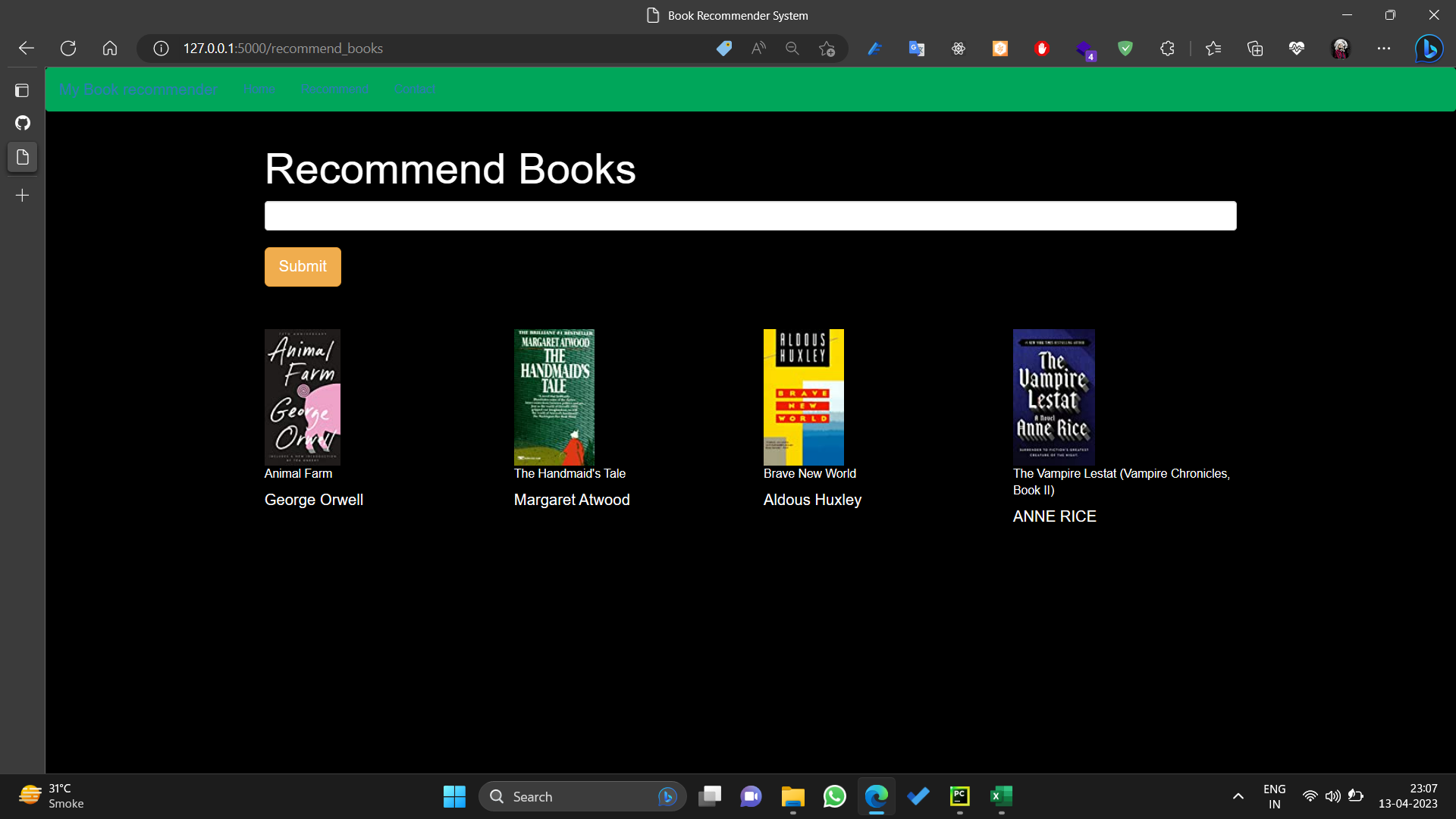Screen dimensions: 1456x819
Task: Open PyCharm from the taskbar
Action: pyautogui.click(x=959, y=796)
